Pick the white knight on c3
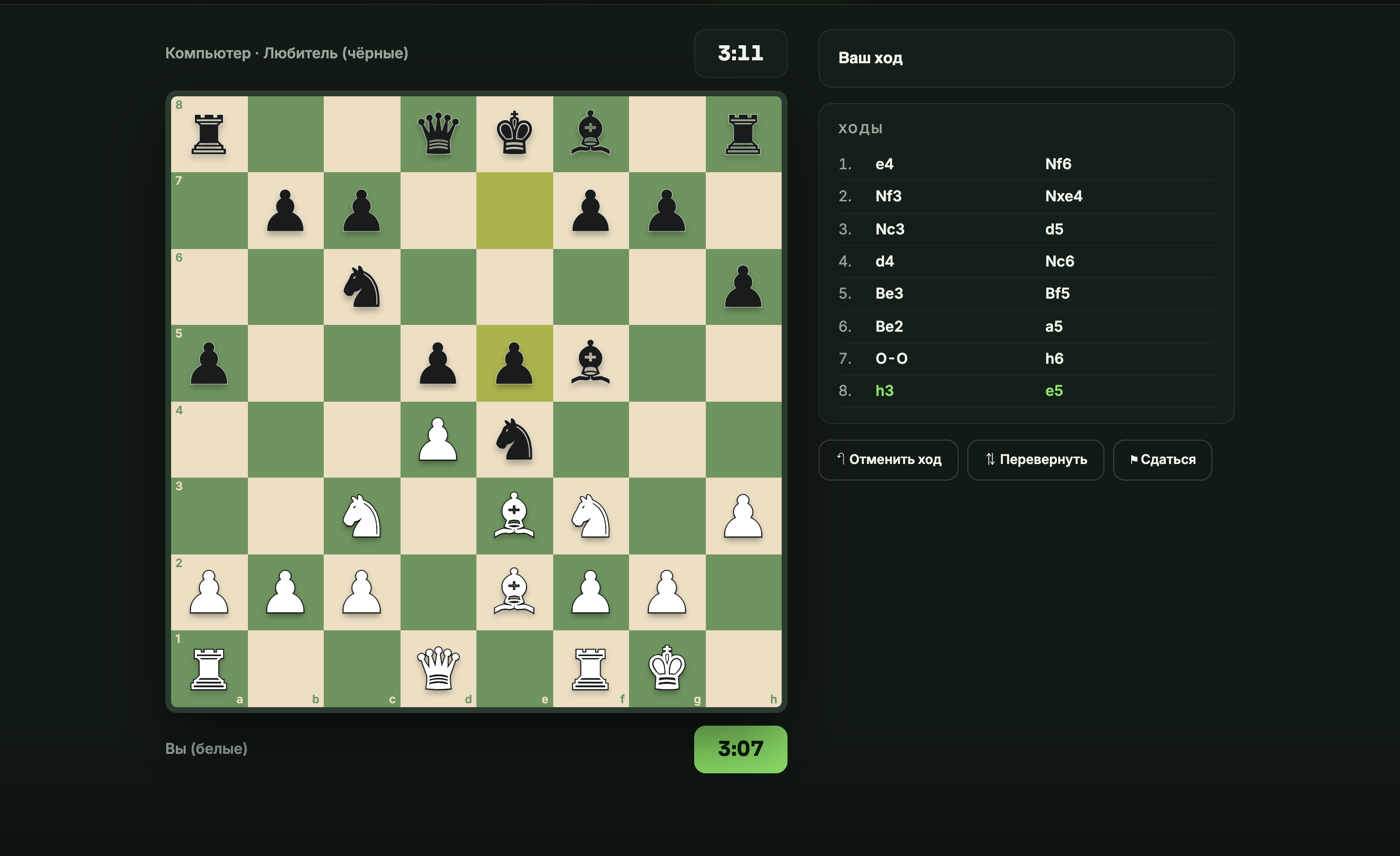This screenshot has height=856, width=1400. point(362,516)
